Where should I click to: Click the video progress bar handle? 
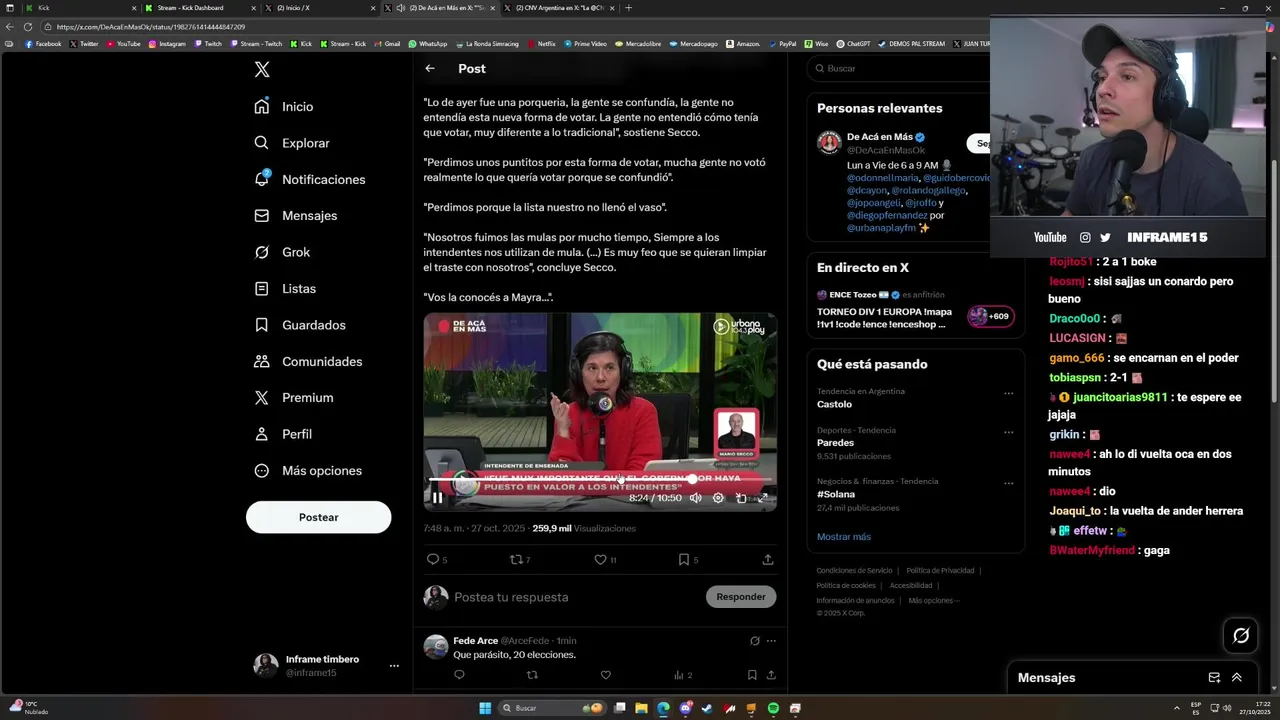pyautogui.click(x=692, y=479)
